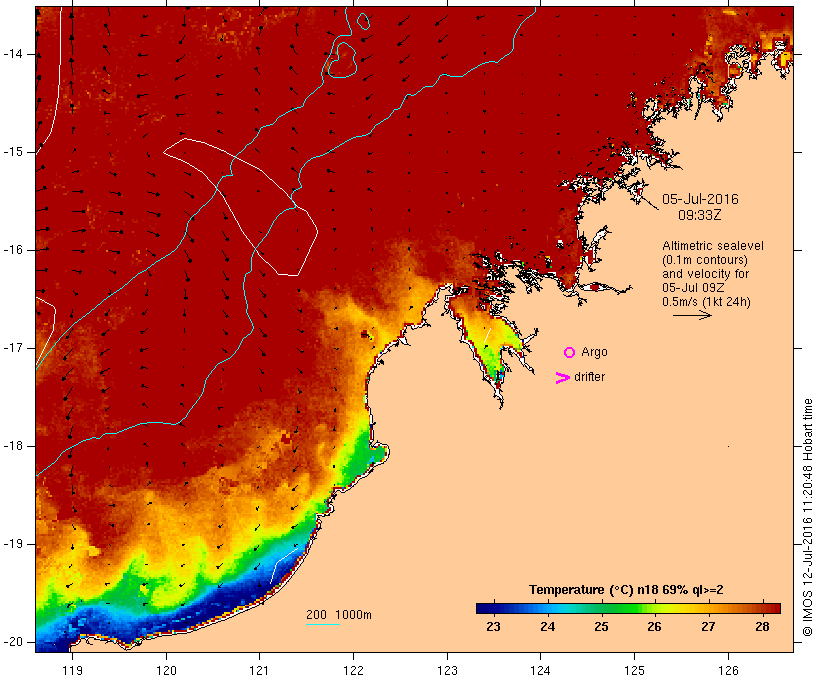Click the latitude label '-14'

[x=13, y=54]
